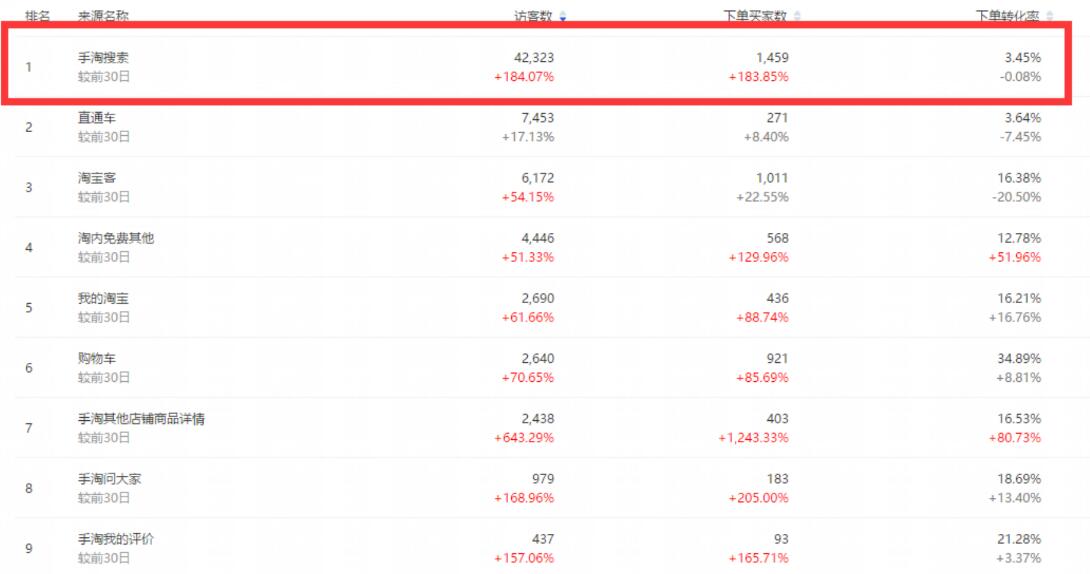Open the 购物车 traffic source
This screenshot has height=574, width=1090.
point(97,358)
